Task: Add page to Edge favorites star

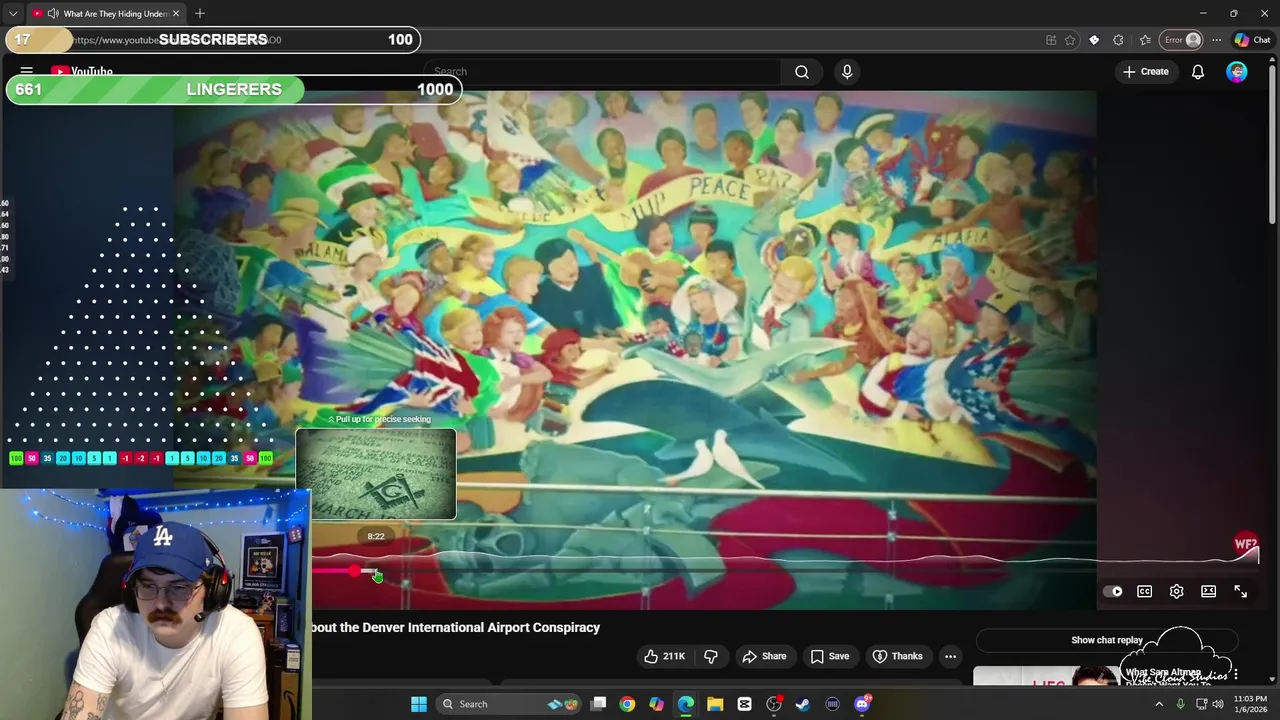Action: (x=1070, y=40)
